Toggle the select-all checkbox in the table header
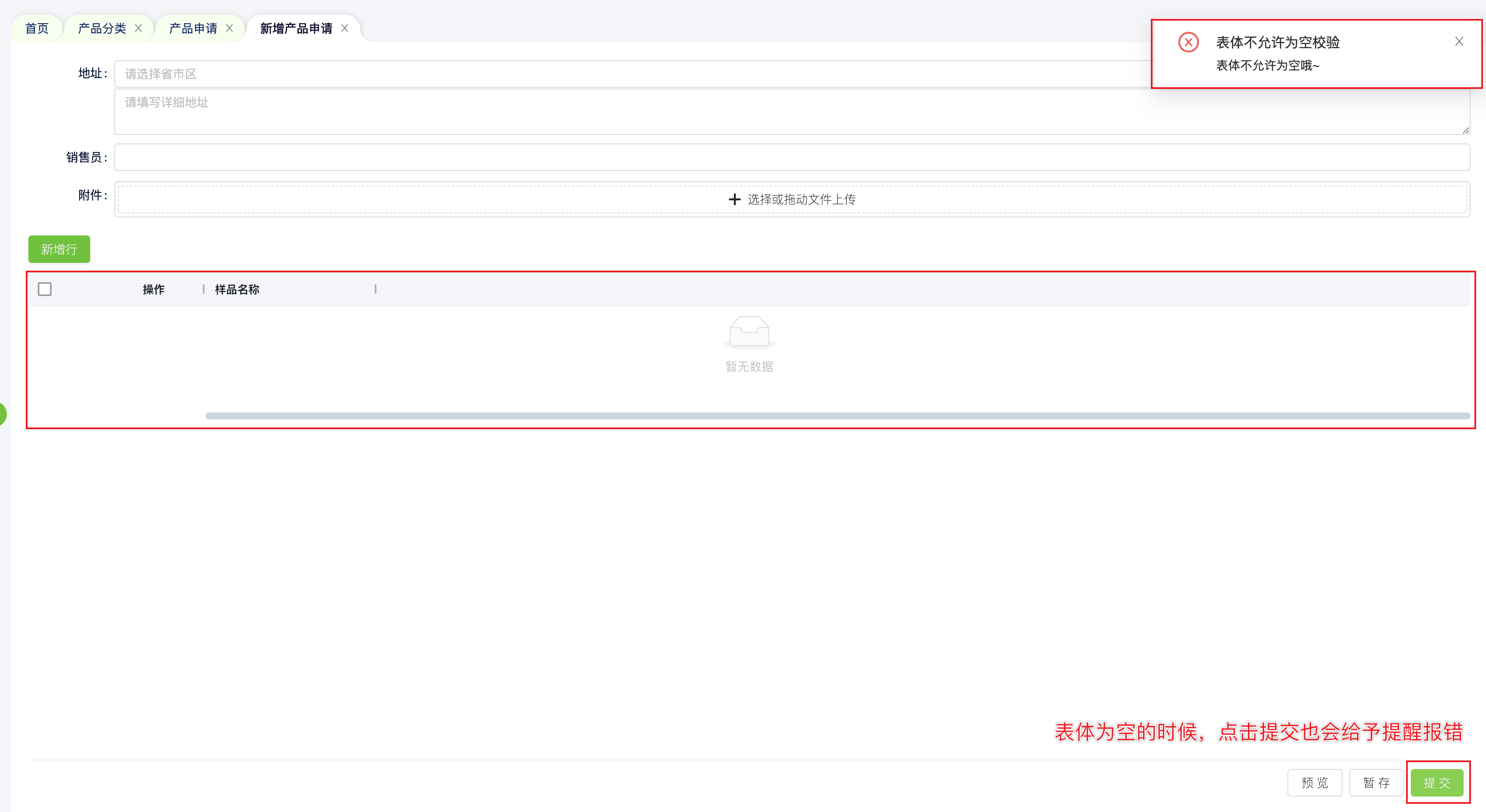Image resolution: width=1486 pixels, height=812 pixels. 44,289
